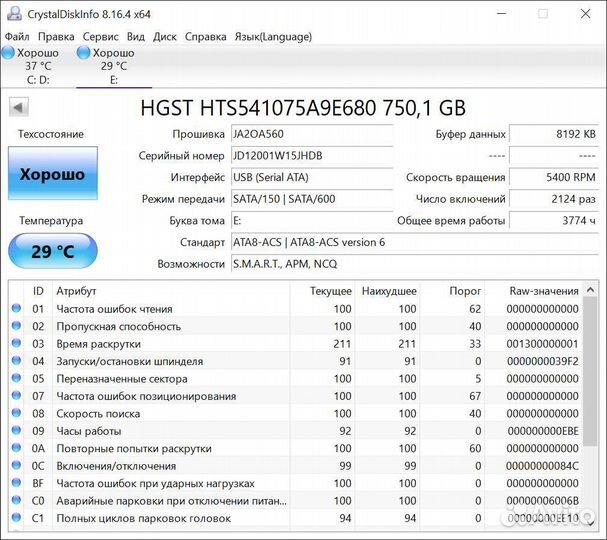Select row Часы работы
This screenshot has width=607, height=540.
[x=296, y=430]
